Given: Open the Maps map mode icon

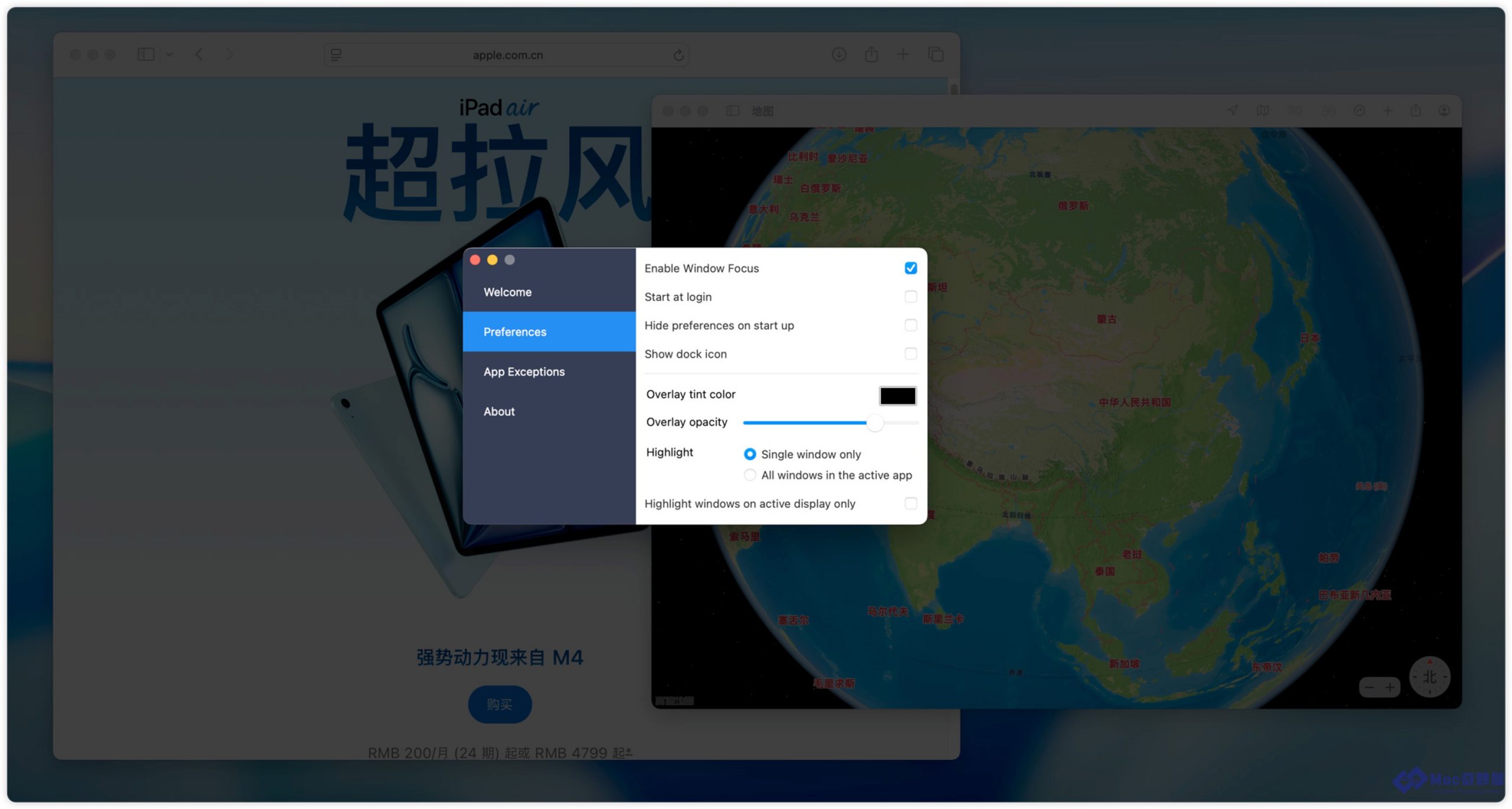Looking at the screenshot, I should pyautogui.click(x=1263, y=111).
